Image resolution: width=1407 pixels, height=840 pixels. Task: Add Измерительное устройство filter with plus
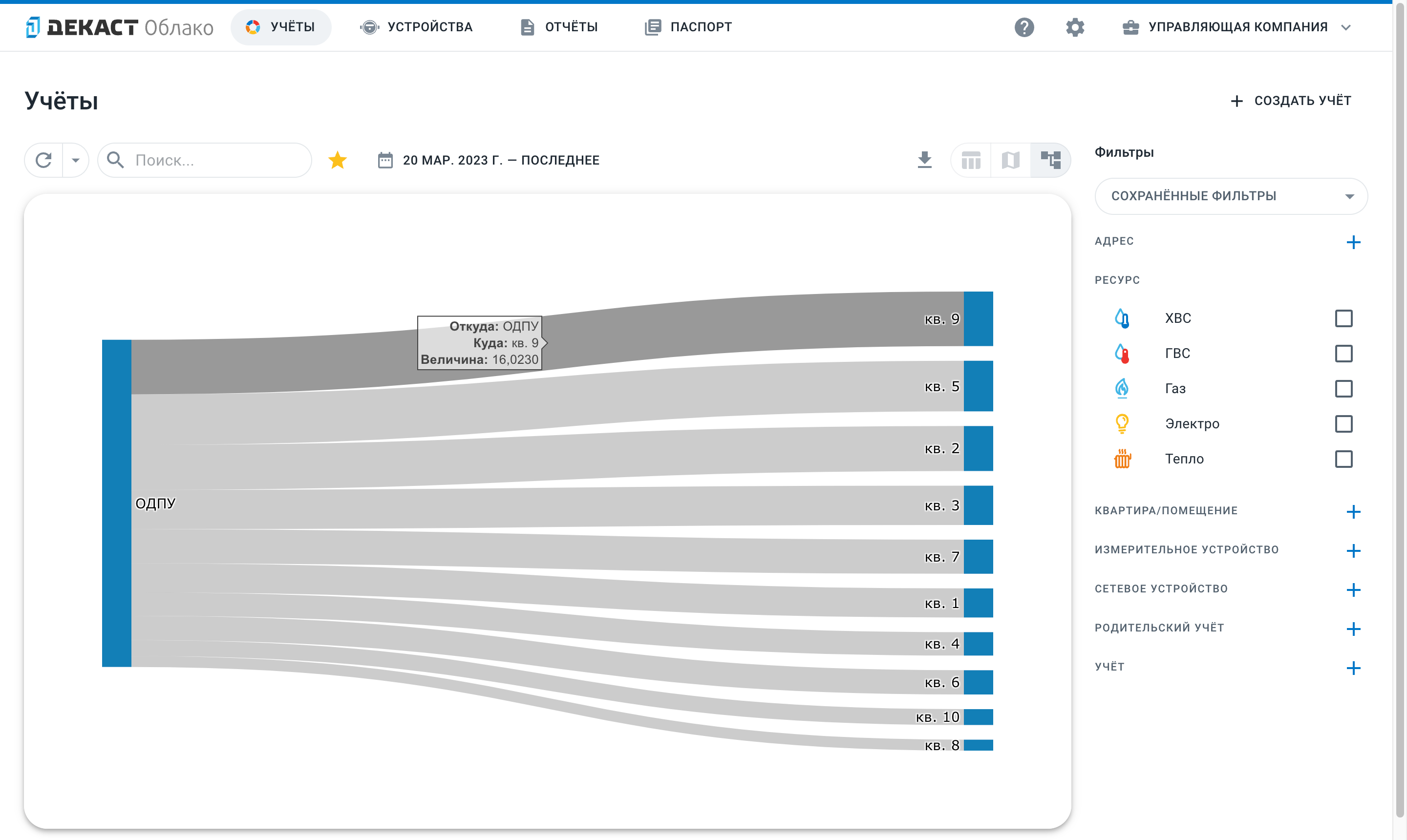tap(1353, 551)
